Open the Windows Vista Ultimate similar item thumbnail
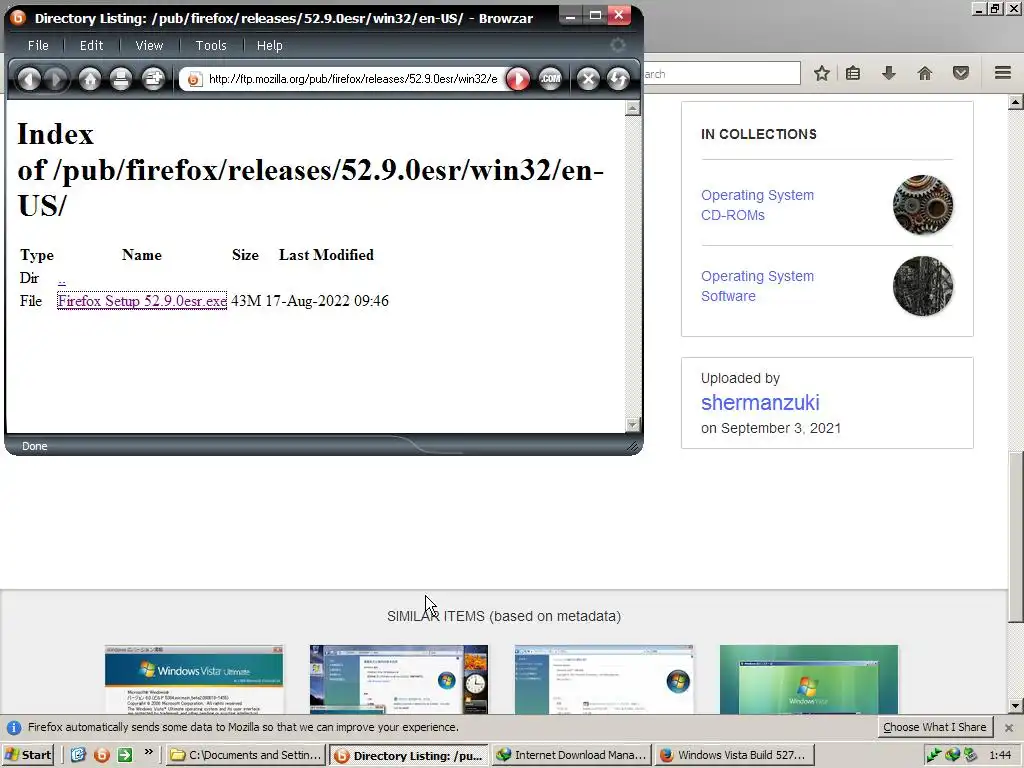Image resolution: width=1024 pixels, height=768 pixels. [x=195, y=679]
